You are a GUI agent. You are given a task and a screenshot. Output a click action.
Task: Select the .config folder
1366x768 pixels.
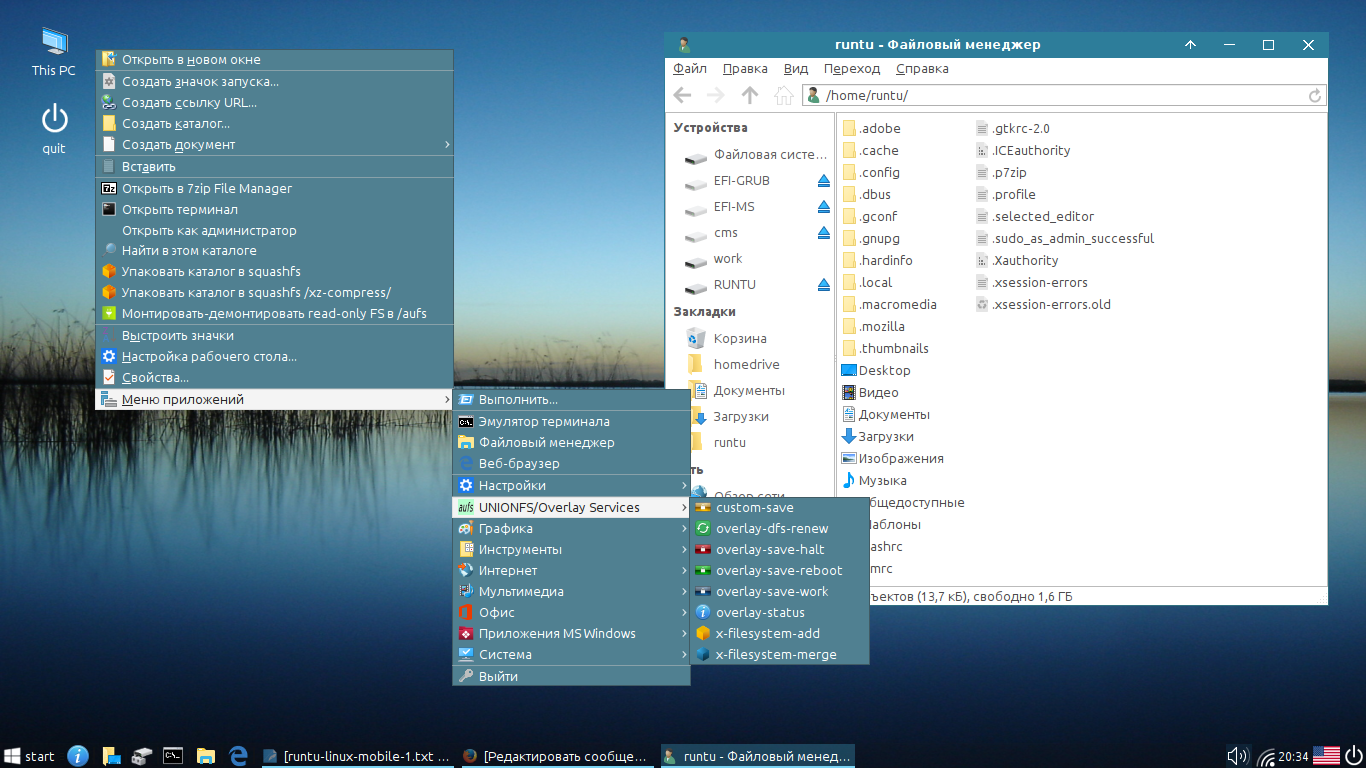[x=872, y=172]
